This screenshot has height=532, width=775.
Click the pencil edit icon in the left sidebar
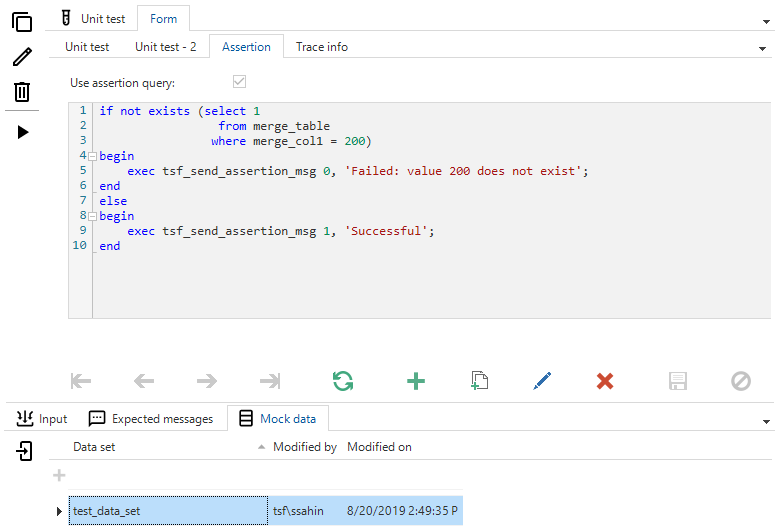tap(22, 57)
